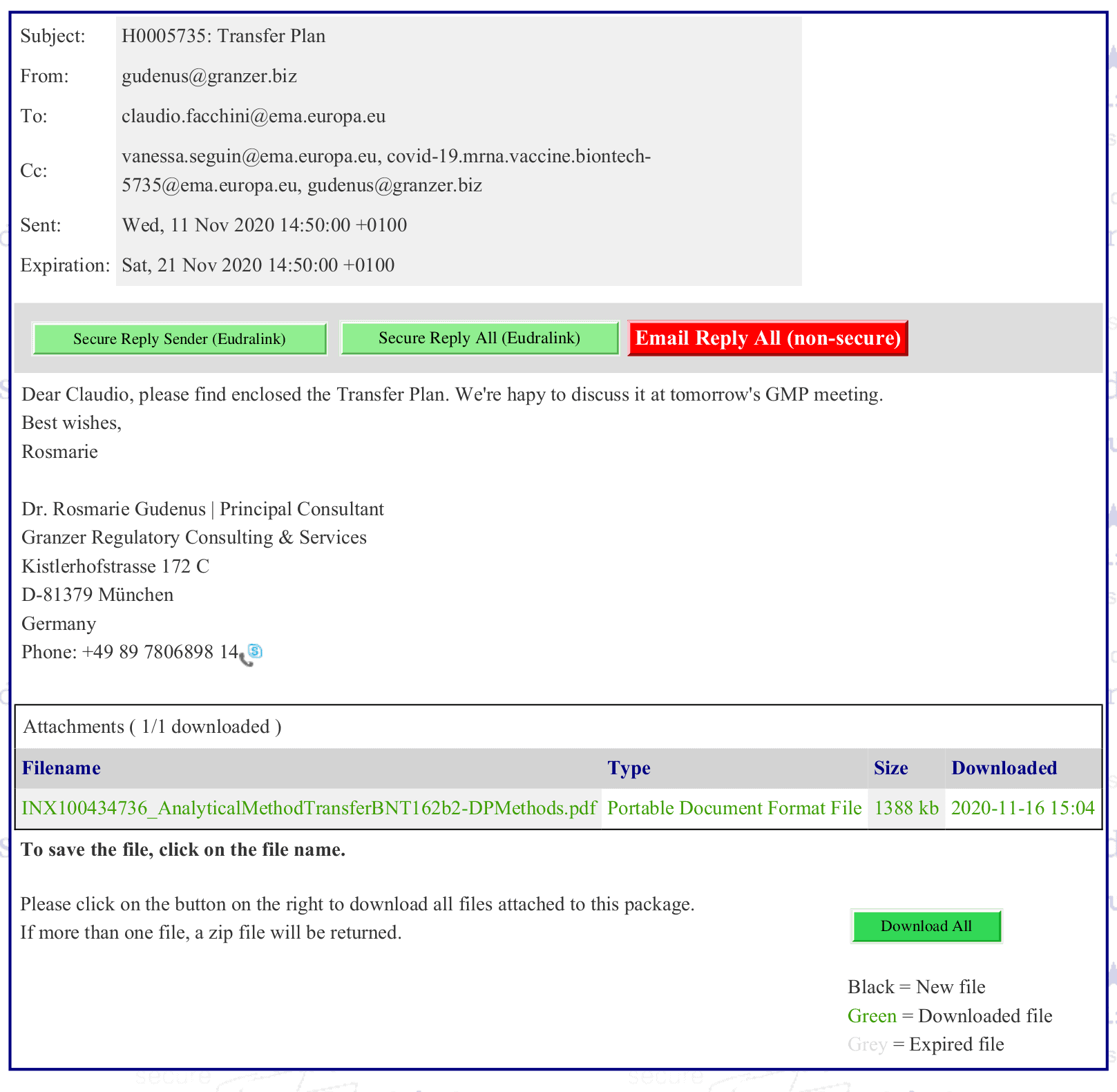
Task: Click the 1388 kb size cell
Action: (x=906, y=808)
